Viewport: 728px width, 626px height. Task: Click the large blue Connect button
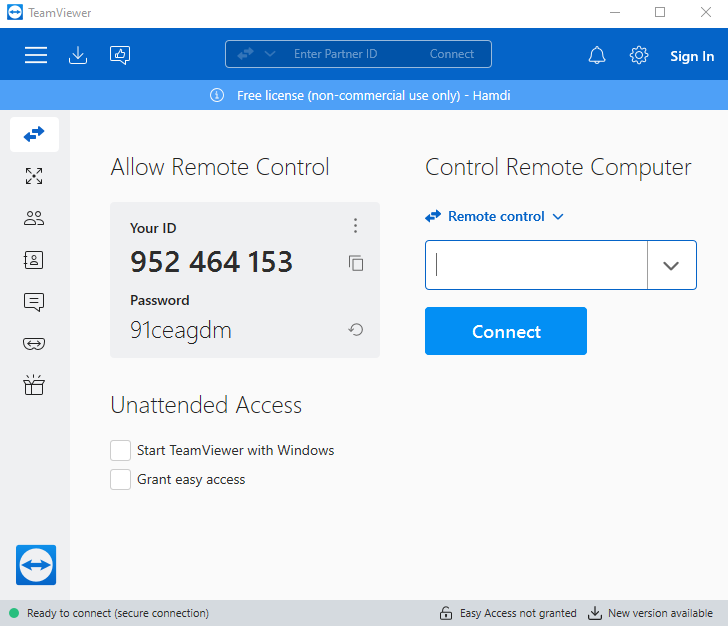(506, 331)
